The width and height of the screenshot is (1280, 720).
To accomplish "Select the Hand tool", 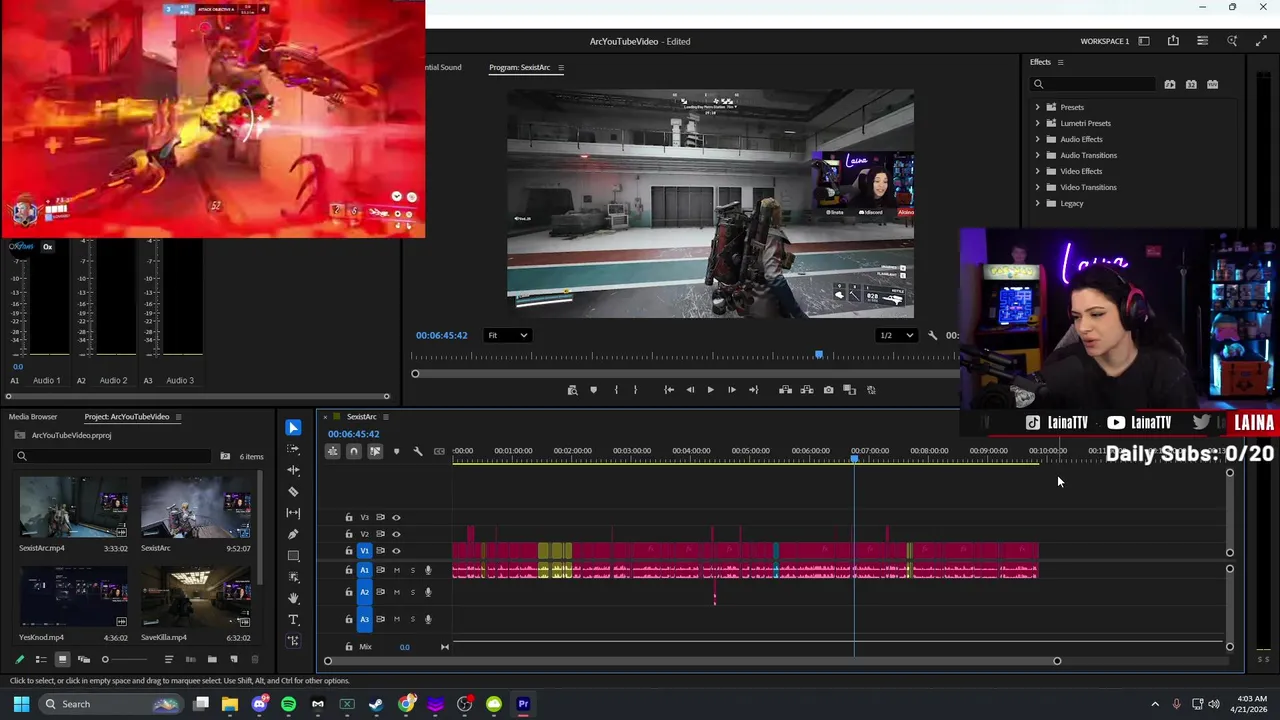I will tap(293, 598).
